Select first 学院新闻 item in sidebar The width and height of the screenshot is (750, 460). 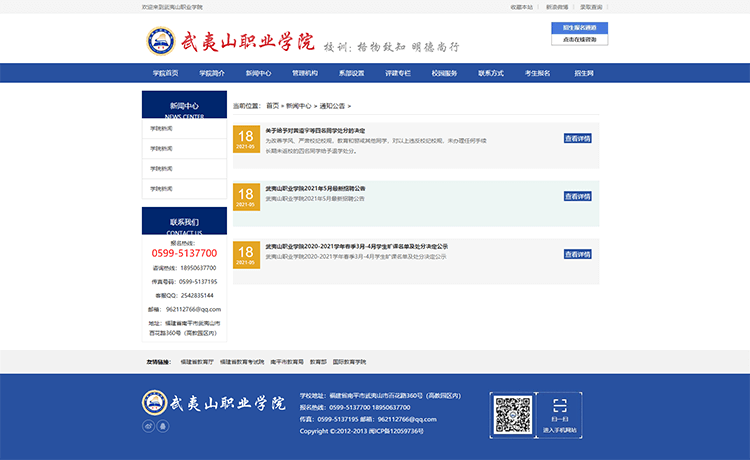[x=162, y=128]
